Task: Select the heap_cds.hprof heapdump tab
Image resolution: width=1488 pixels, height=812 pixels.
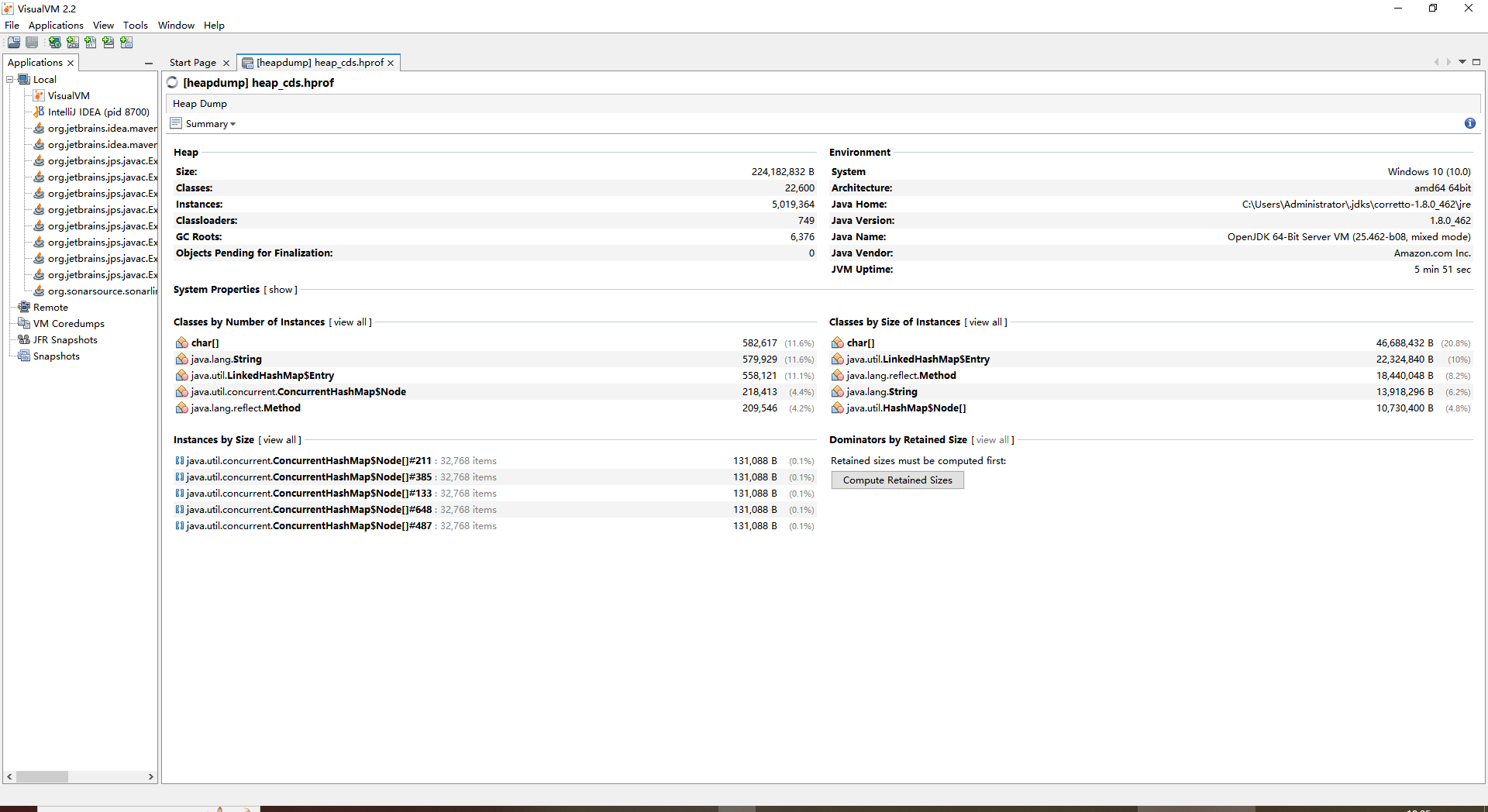Action: (320, 63)
